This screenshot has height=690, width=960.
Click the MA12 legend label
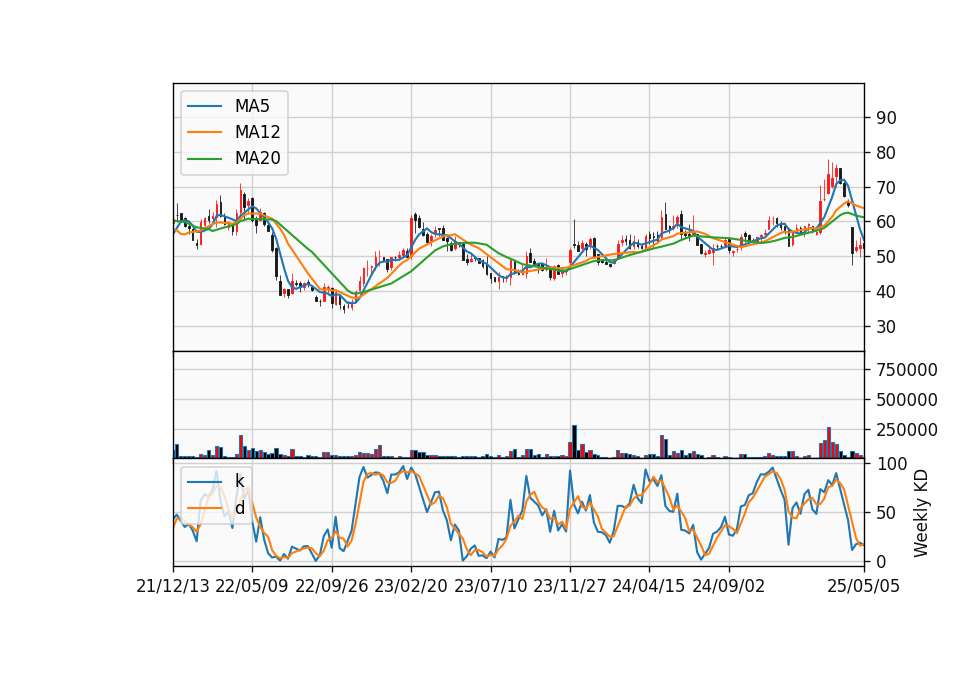tap(257, 132)
